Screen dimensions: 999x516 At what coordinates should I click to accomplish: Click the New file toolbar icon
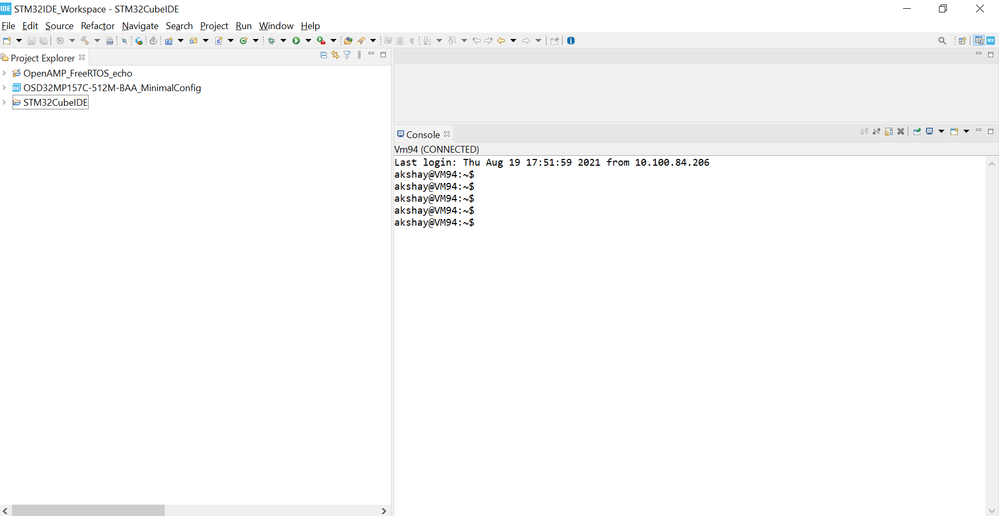tap(7, 40)
